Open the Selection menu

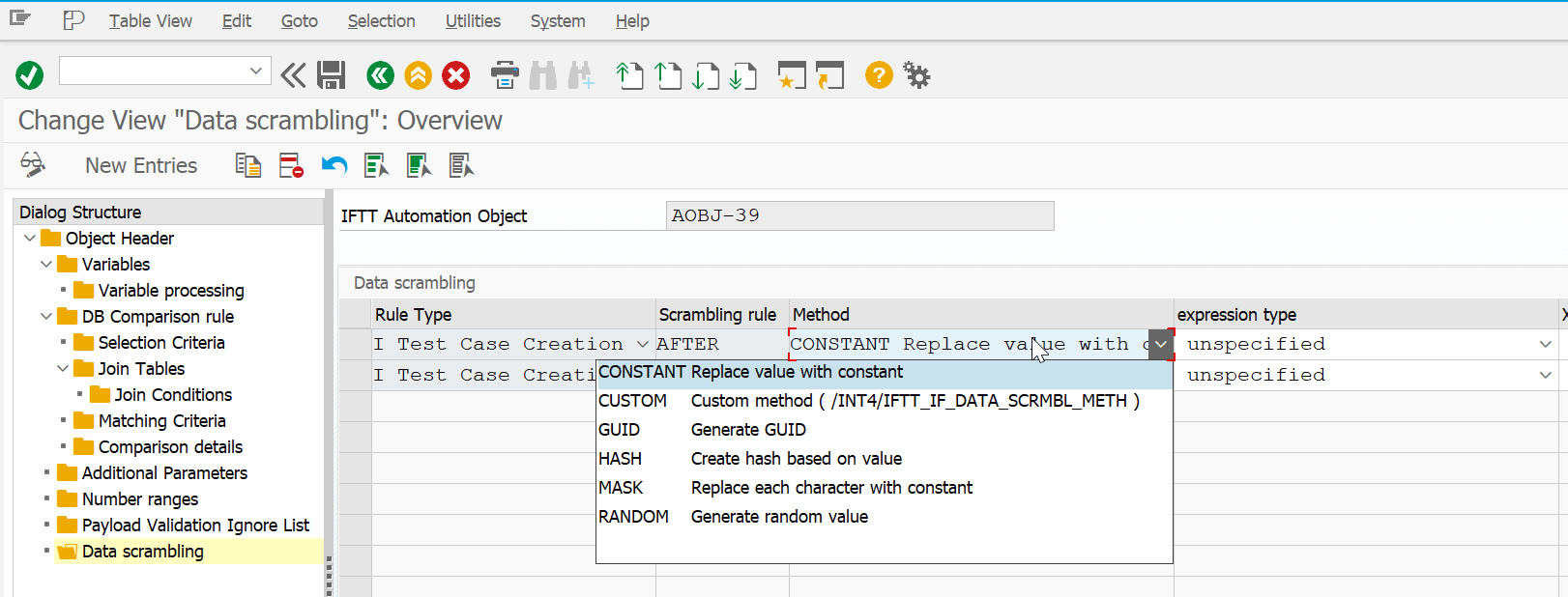pos(381,21)
